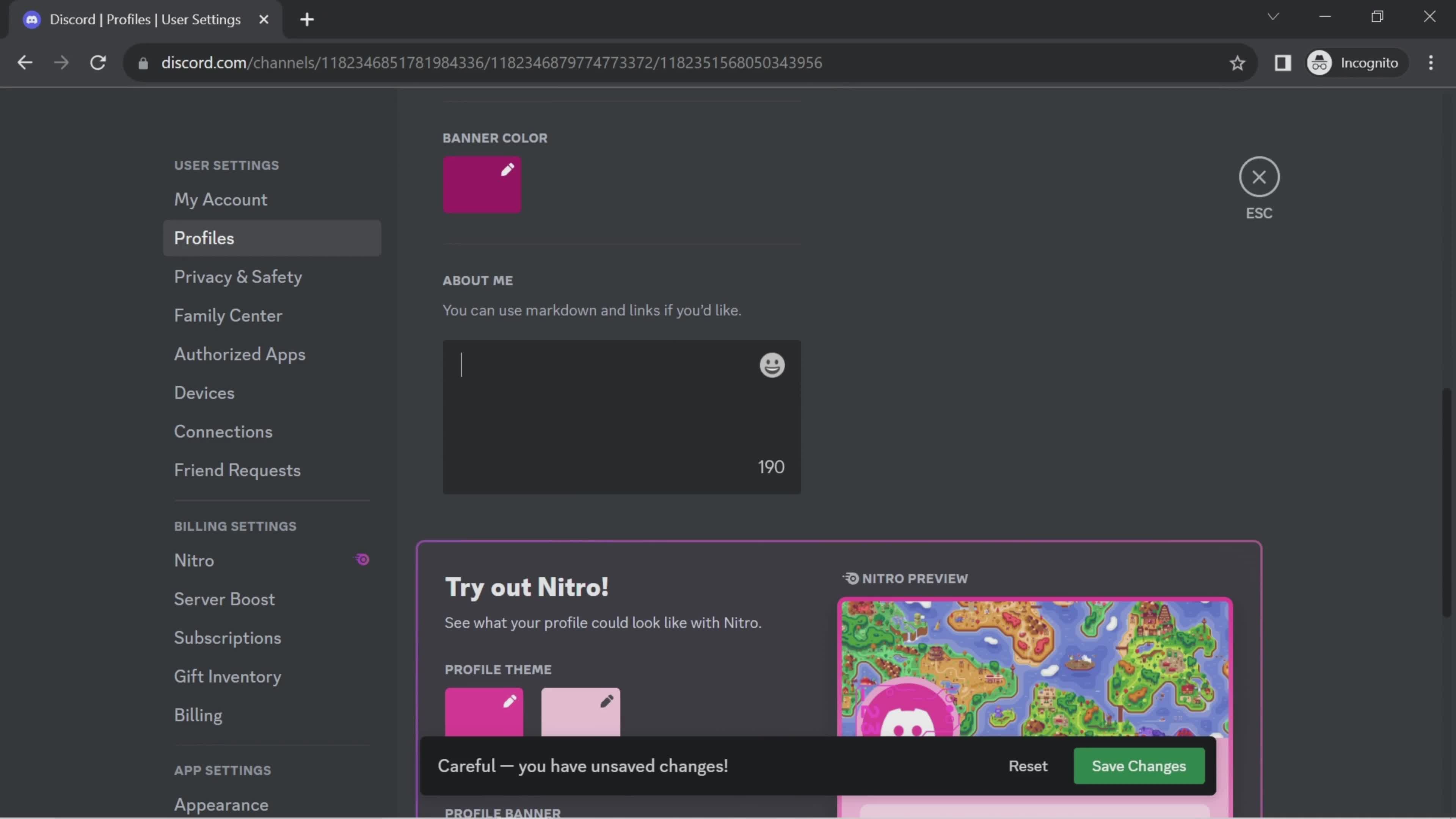
Task: Click the browser extensions icon in toolbar
Action: [x=1284, y=63]
